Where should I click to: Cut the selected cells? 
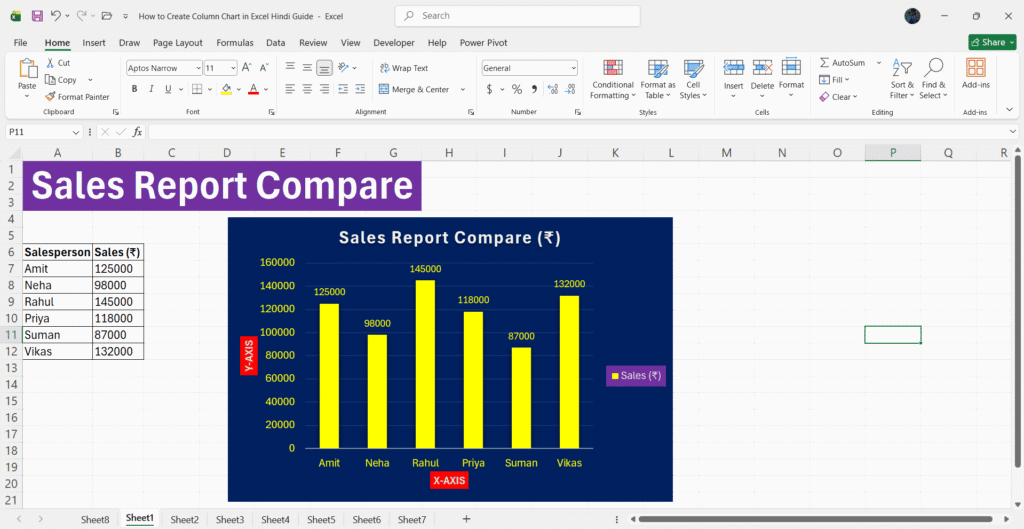(58, 63)
